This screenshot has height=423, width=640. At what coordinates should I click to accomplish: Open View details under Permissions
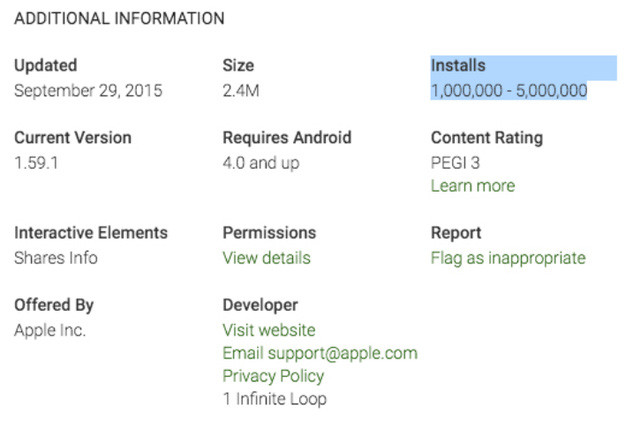pos(266,258)
